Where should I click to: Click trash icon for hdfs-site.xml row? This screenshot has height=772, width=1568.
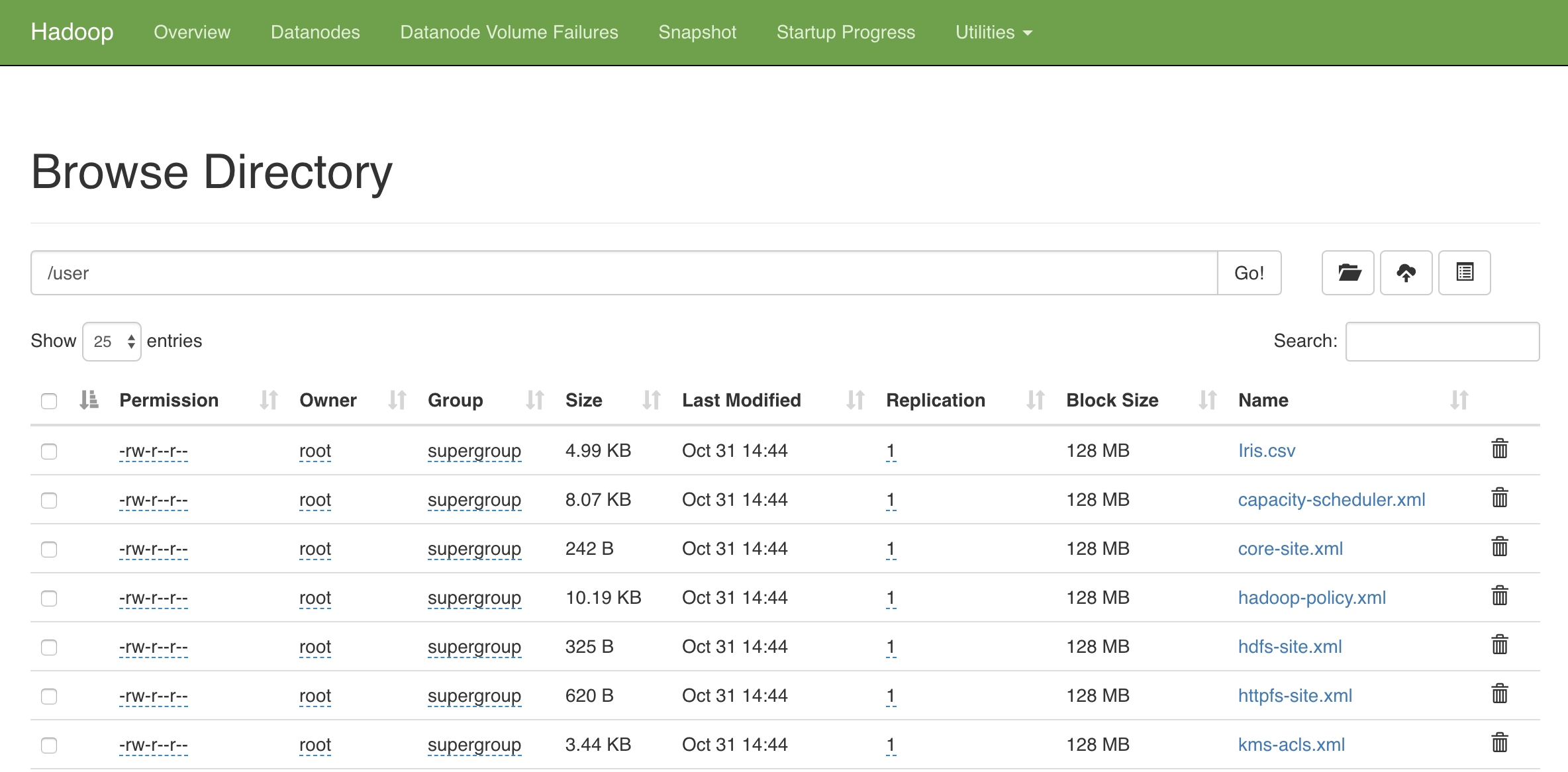[1499, 646]
